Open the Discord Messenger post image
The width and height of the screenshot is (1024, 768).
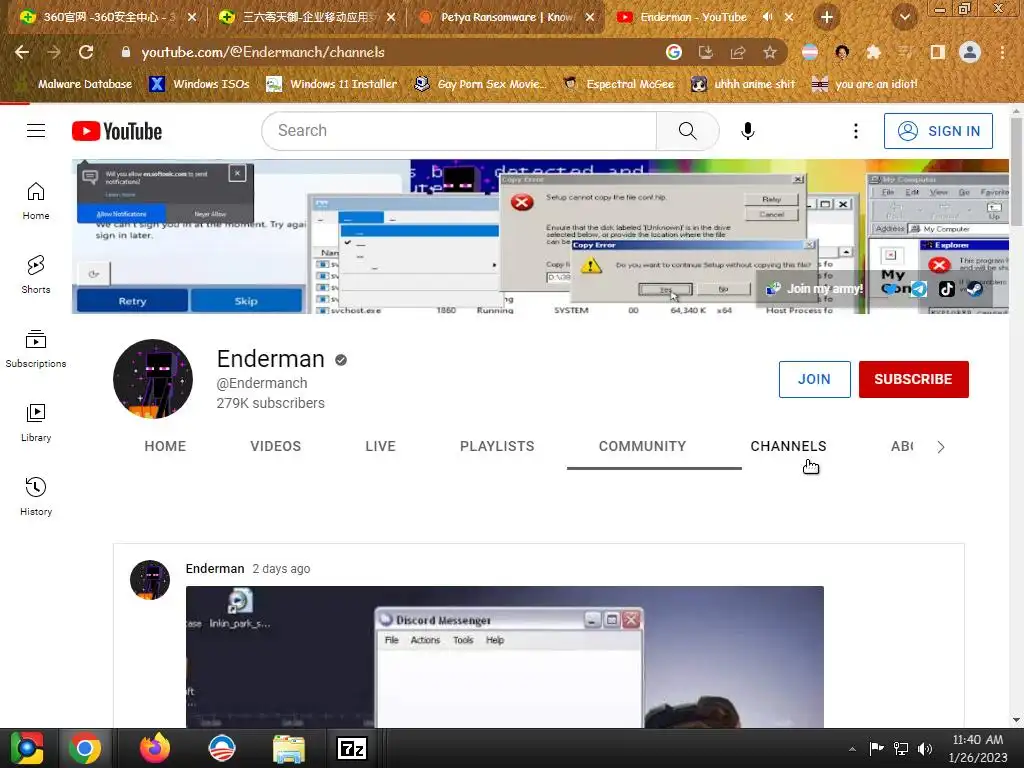click(x=505, y=657)
